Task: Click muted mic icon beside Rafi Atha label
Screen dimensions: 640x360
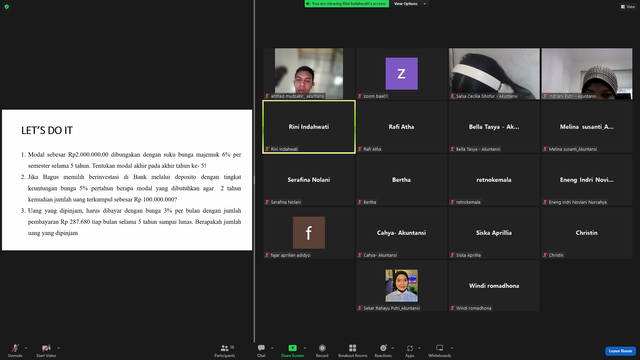Action: [360, 149]
